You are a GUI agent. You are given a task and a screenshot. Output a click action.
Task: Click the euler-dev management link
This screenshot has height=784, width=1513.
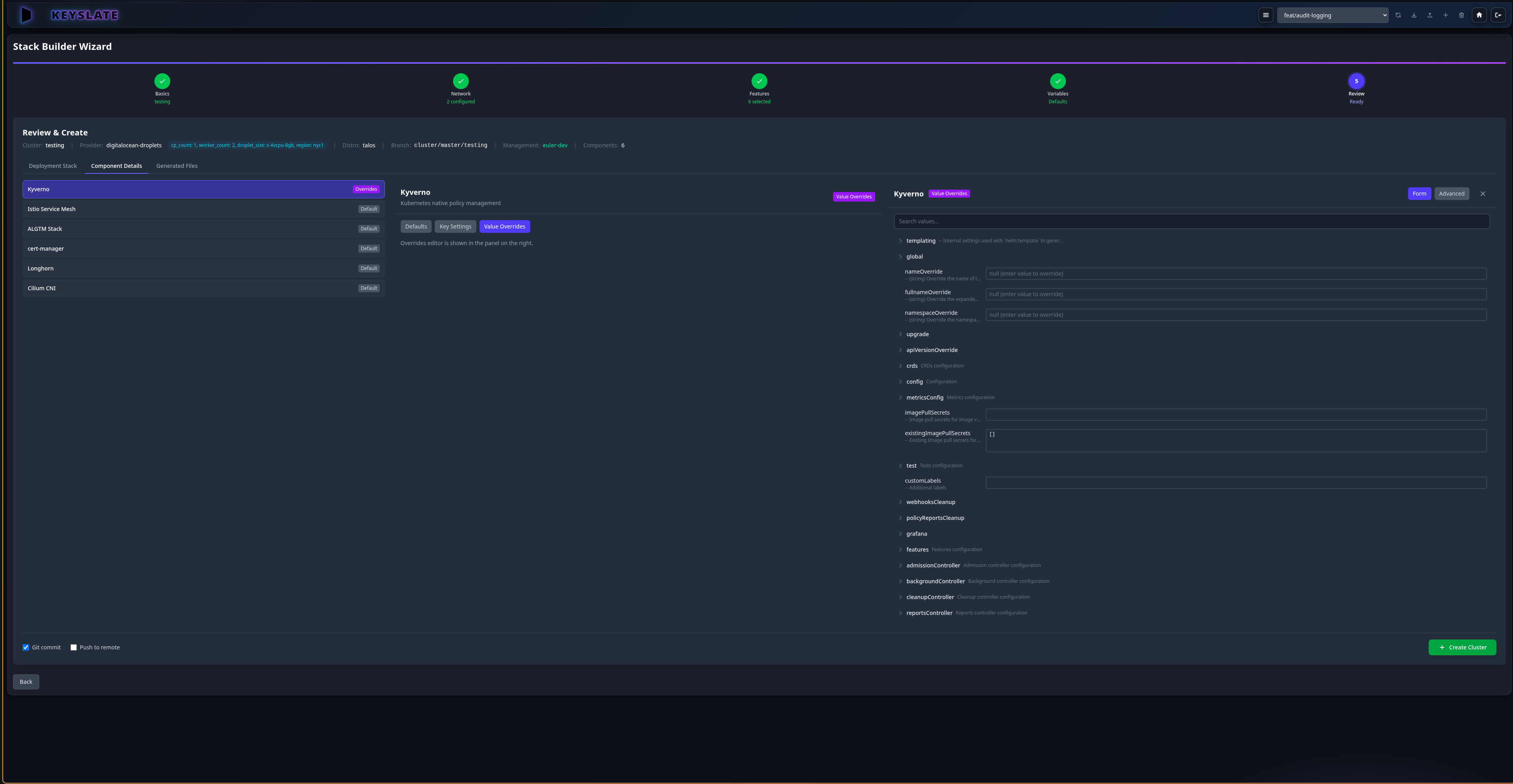click(x=554, y=146)
